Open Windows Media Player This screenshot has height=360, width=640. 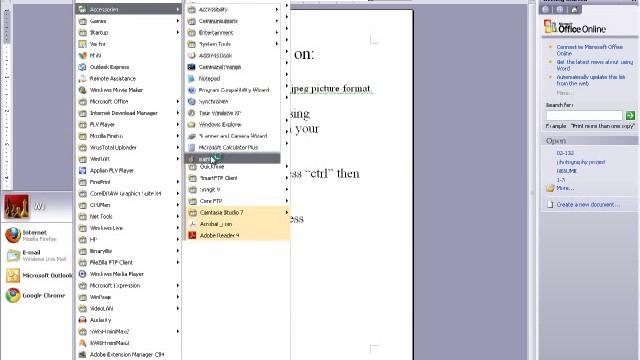pos(128,274)
